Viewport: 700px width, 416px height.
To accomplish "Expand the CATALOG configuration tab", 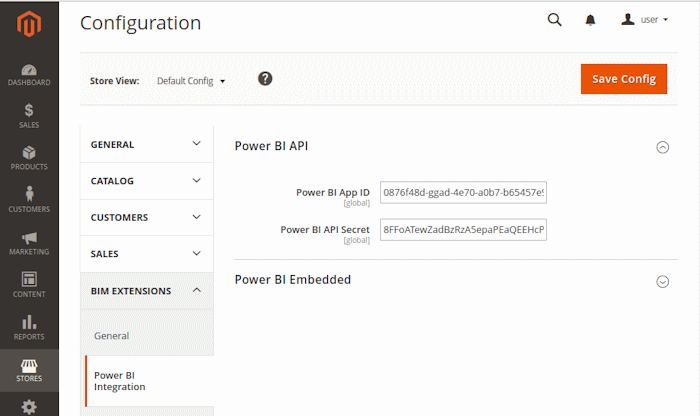I will (146, 181).
